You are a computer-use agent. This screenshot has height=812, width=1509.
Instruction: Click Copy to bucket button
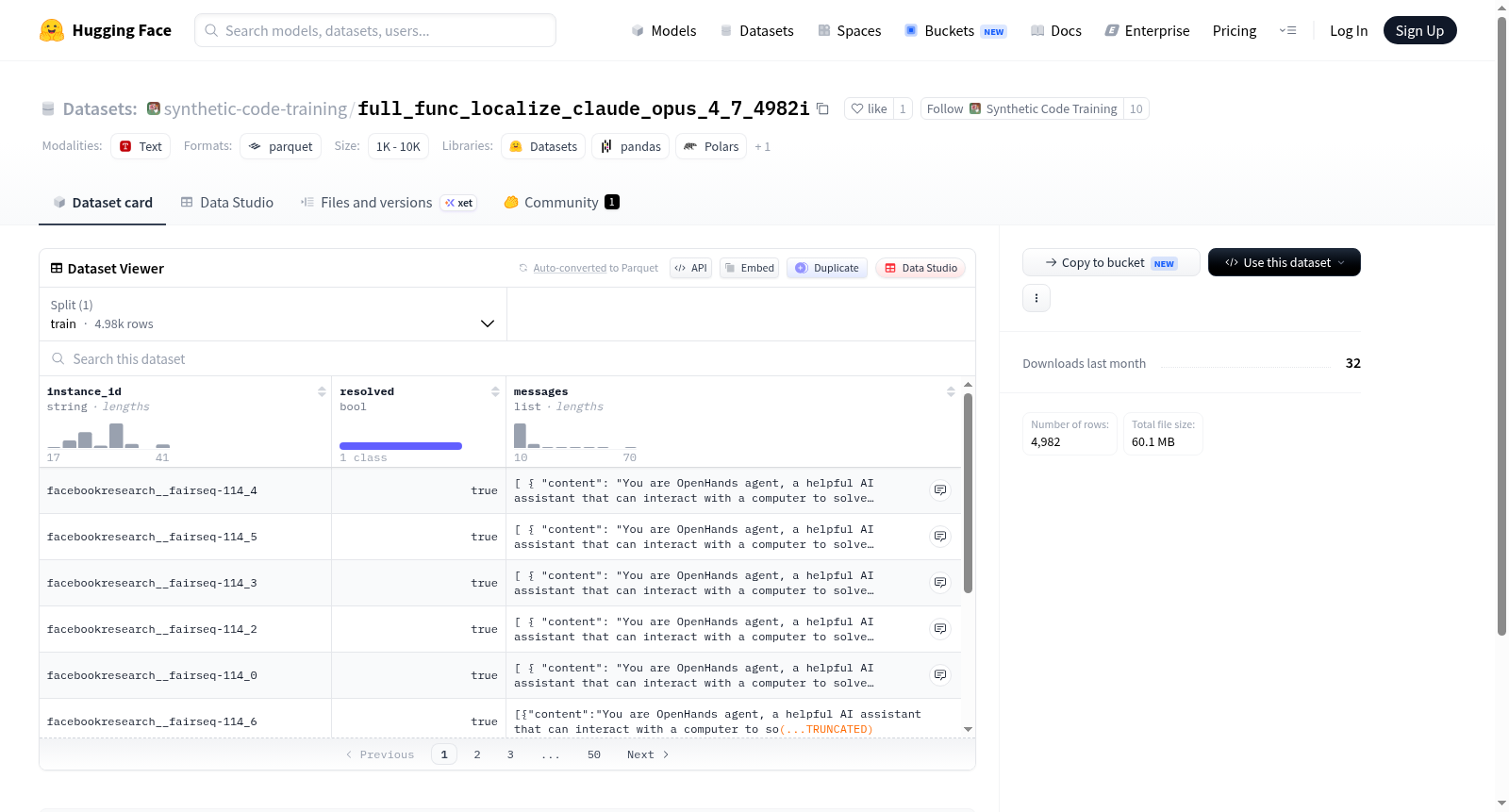[x=1111, y=262]
